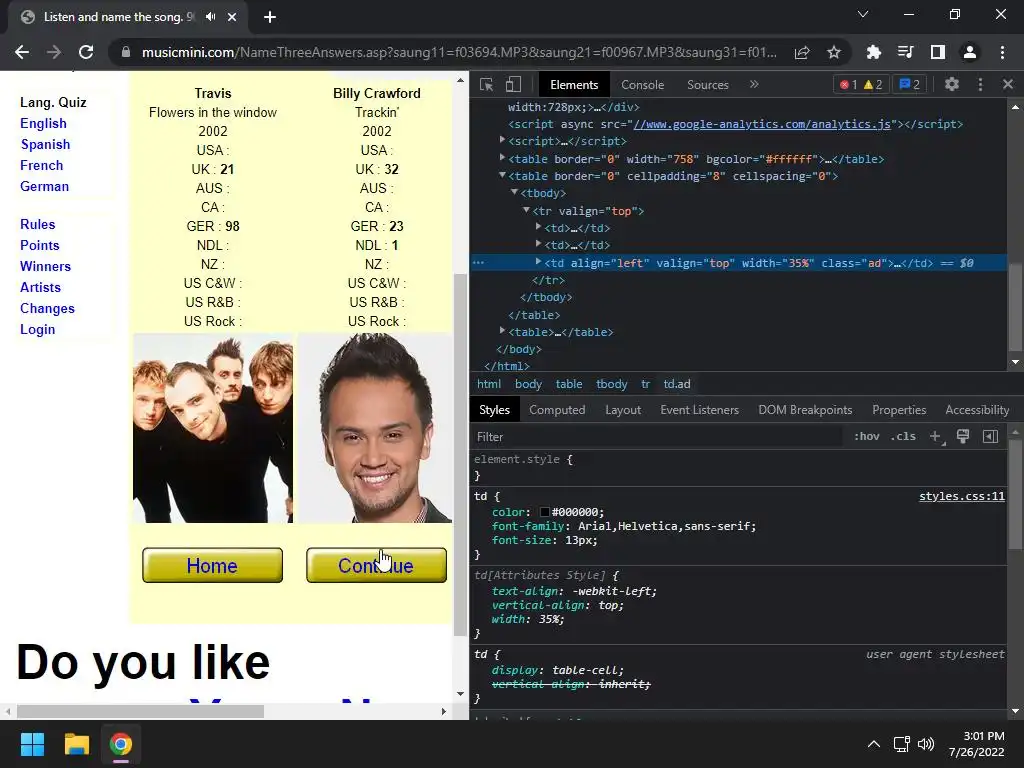The height and width of the screenshot is (768, 1024).
Task: Open the Chrome three-dot menu
Action: (x=1002, y=52)
